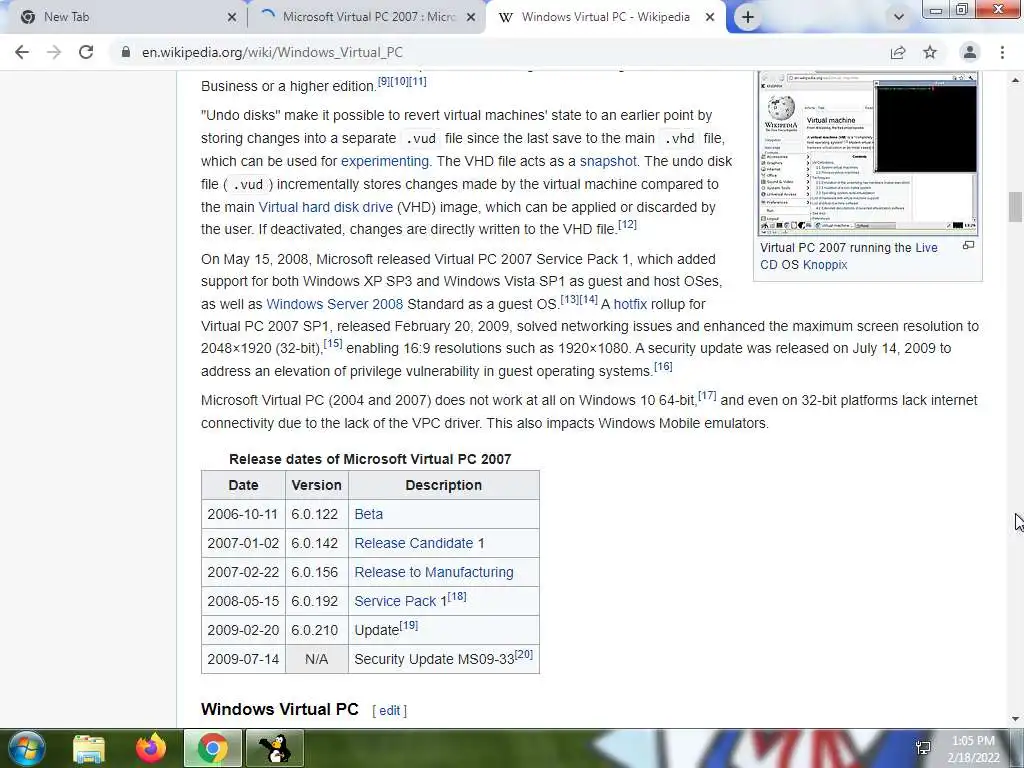Click citation [18] after Service Pack 1
Screen dimensions: 1024x768
[x=457, y=596]
